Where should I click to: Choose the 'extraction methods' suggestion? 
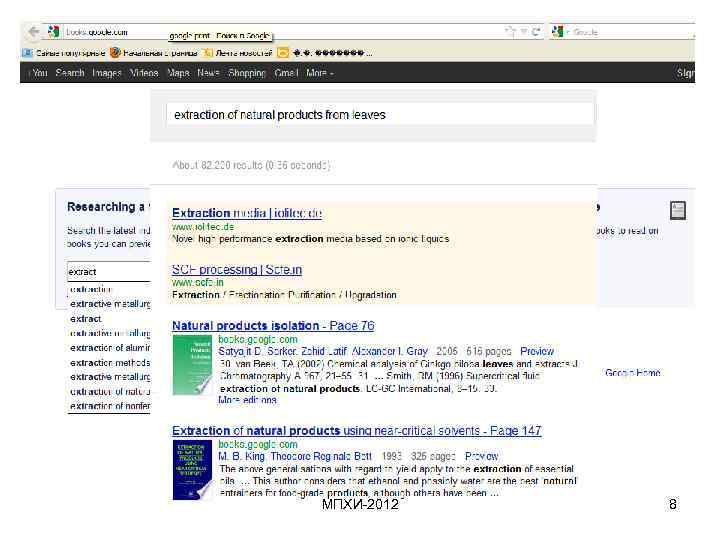110,363
